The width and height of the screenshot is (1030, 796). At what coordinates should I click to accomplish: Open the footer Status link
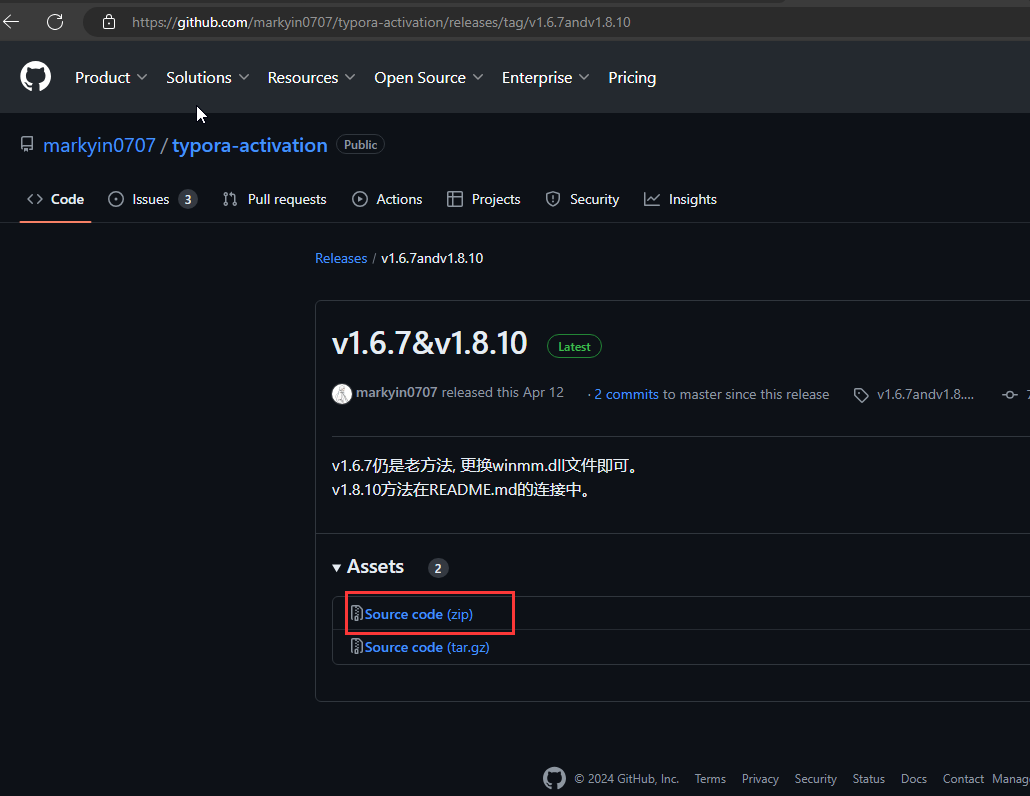[x=868, y=778]
